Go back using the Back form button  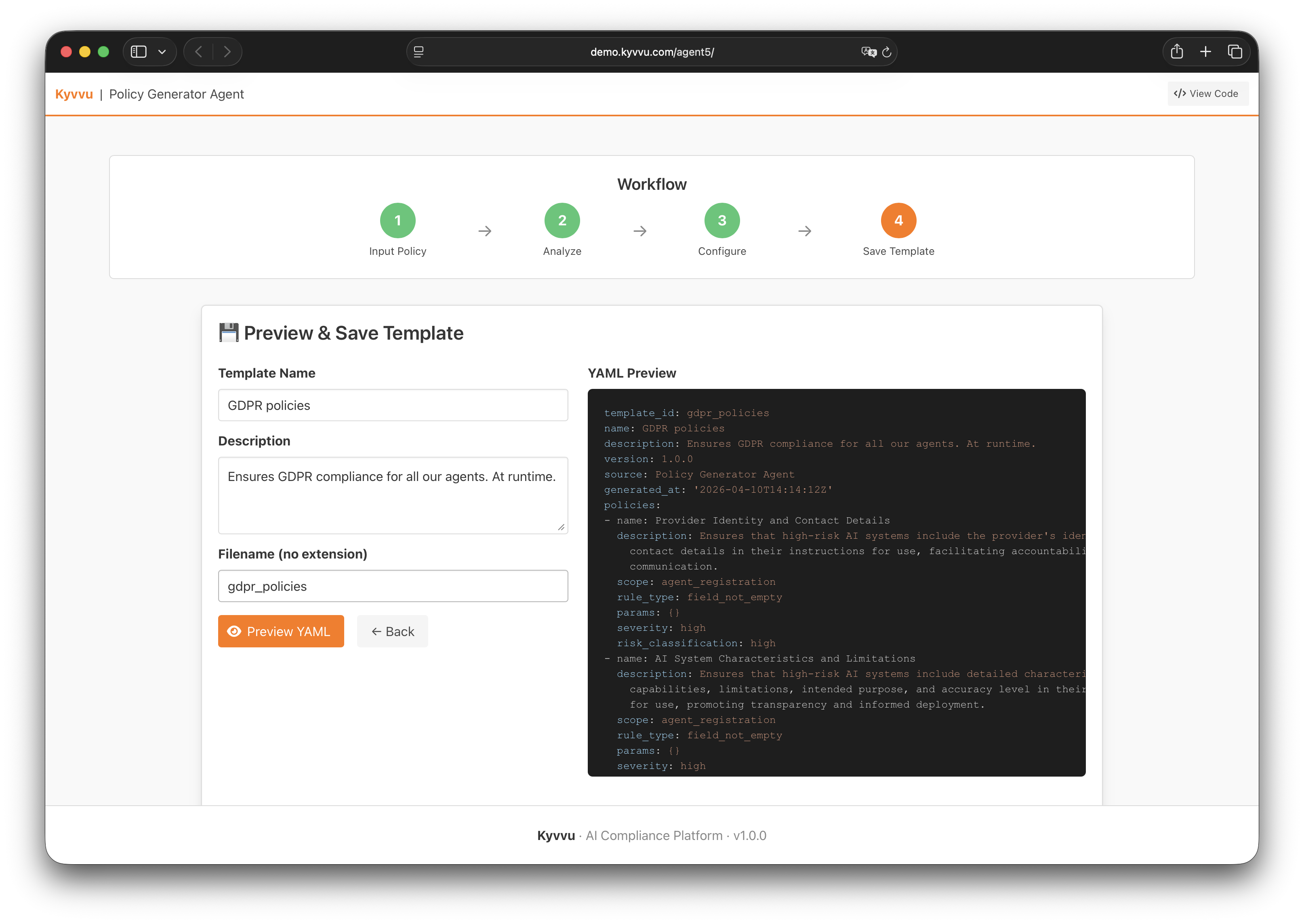pyautogui.click(x=392, y=631)
